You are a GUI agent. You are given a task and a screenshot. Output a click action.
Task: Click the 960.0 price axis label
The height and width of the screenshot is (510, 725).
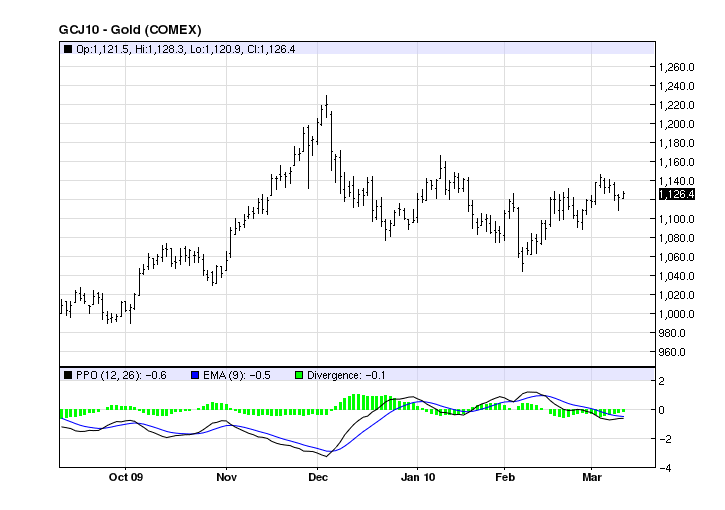click(x=672, y=352)
